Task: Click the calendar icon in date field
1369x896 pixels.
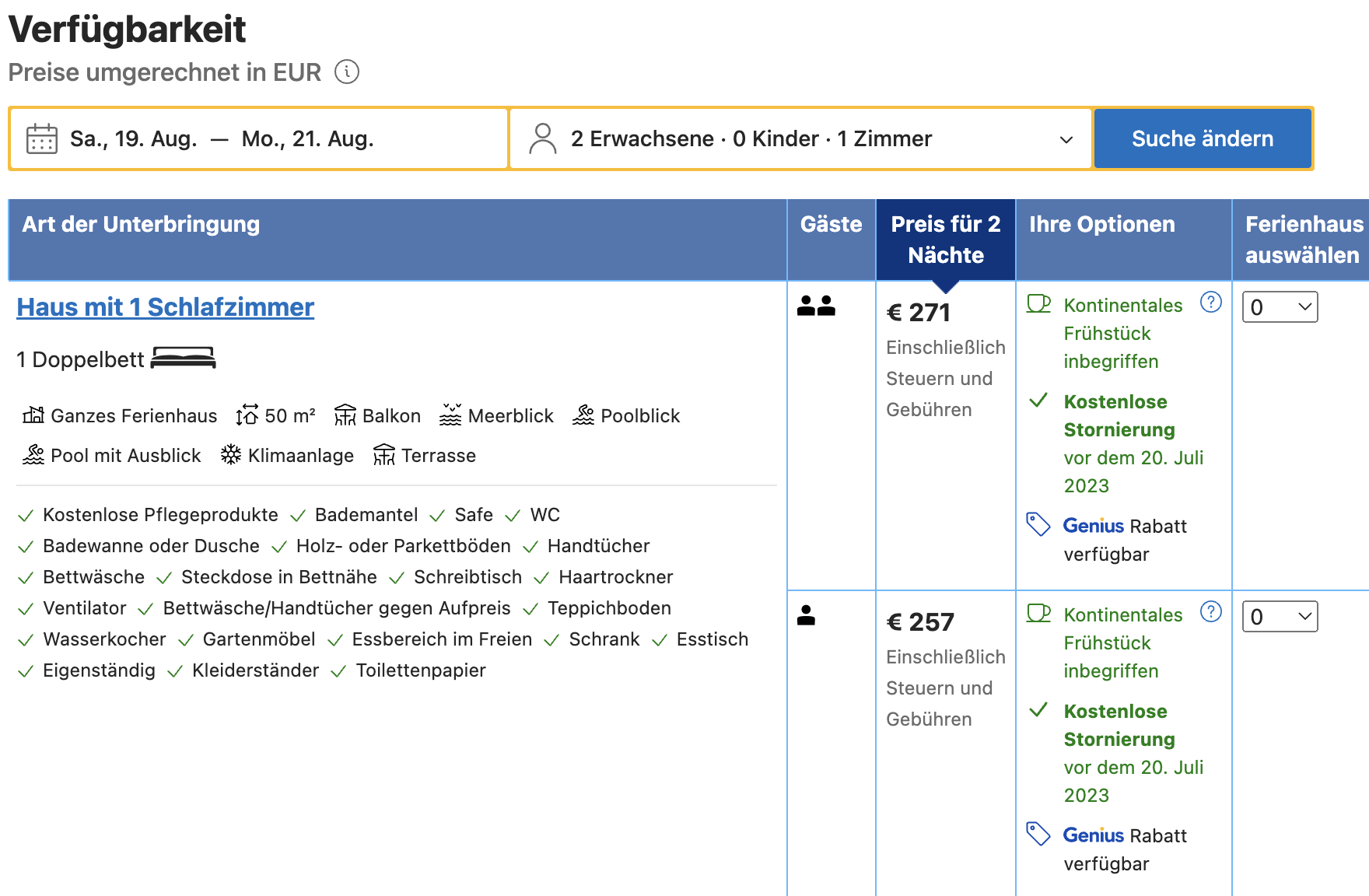Action: coord(42,139)
